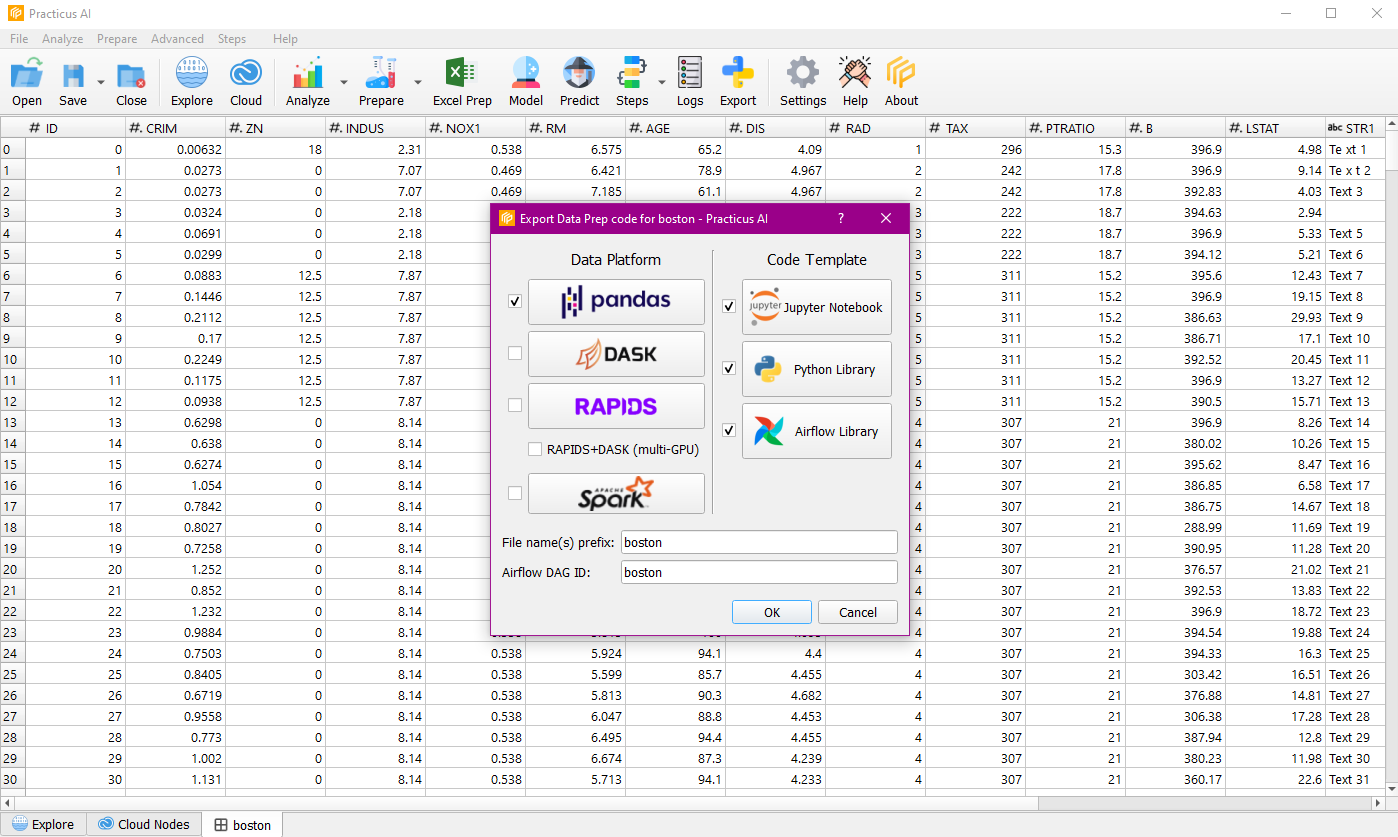Tick RAPIDS+DASK (multi-GPU) checkbox

click(x=535, y=449)
